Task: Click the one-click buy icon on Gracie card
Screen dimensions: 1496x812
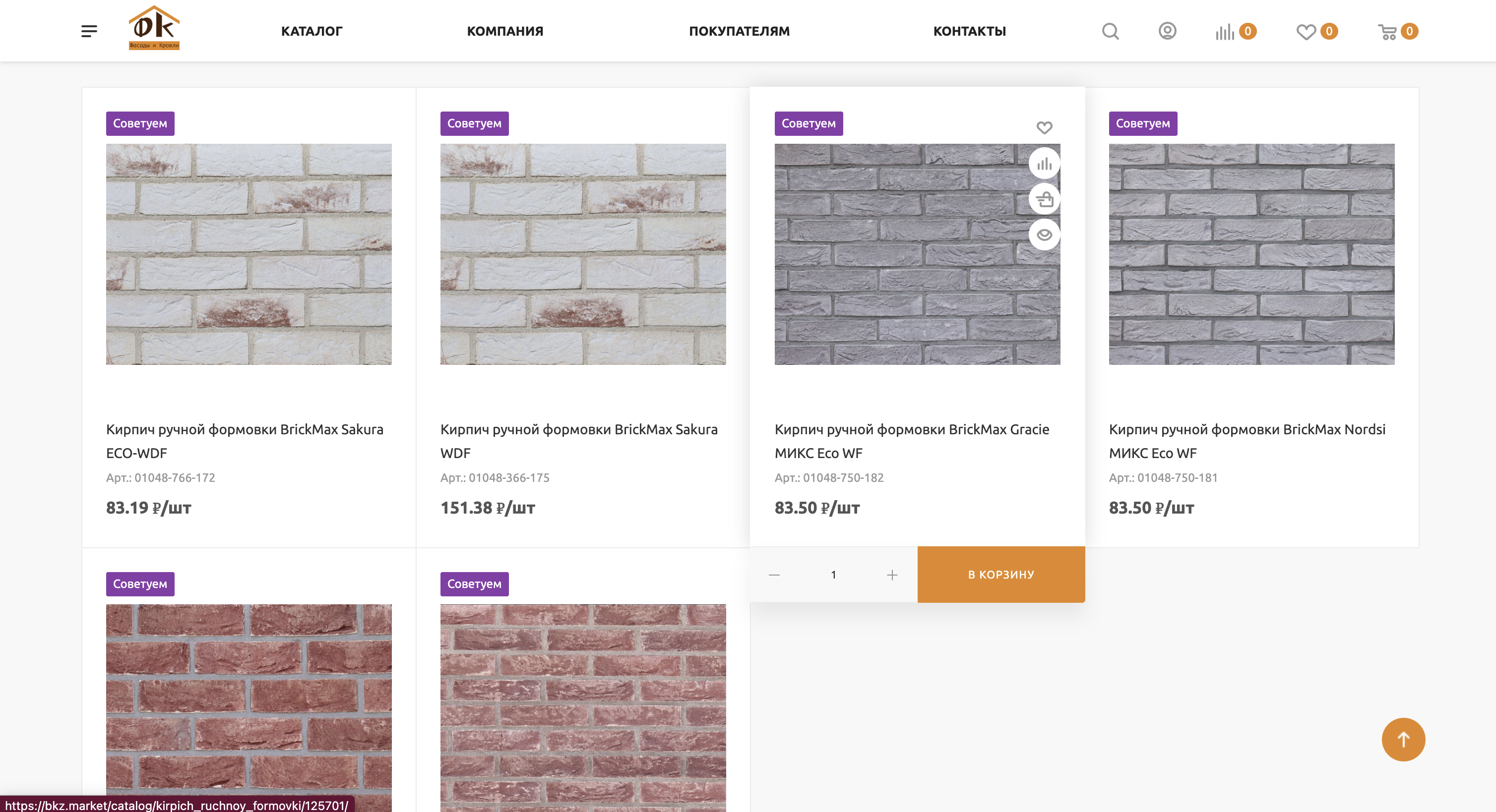Action: coord(1044,199)
